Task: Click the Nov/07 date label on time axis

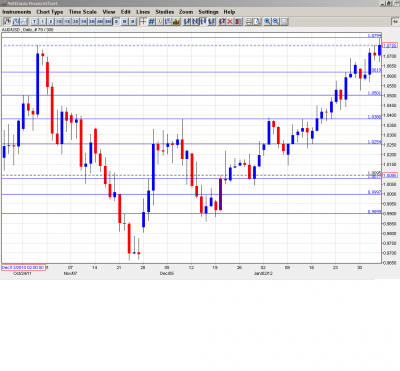Action: (x=70, y=273)
